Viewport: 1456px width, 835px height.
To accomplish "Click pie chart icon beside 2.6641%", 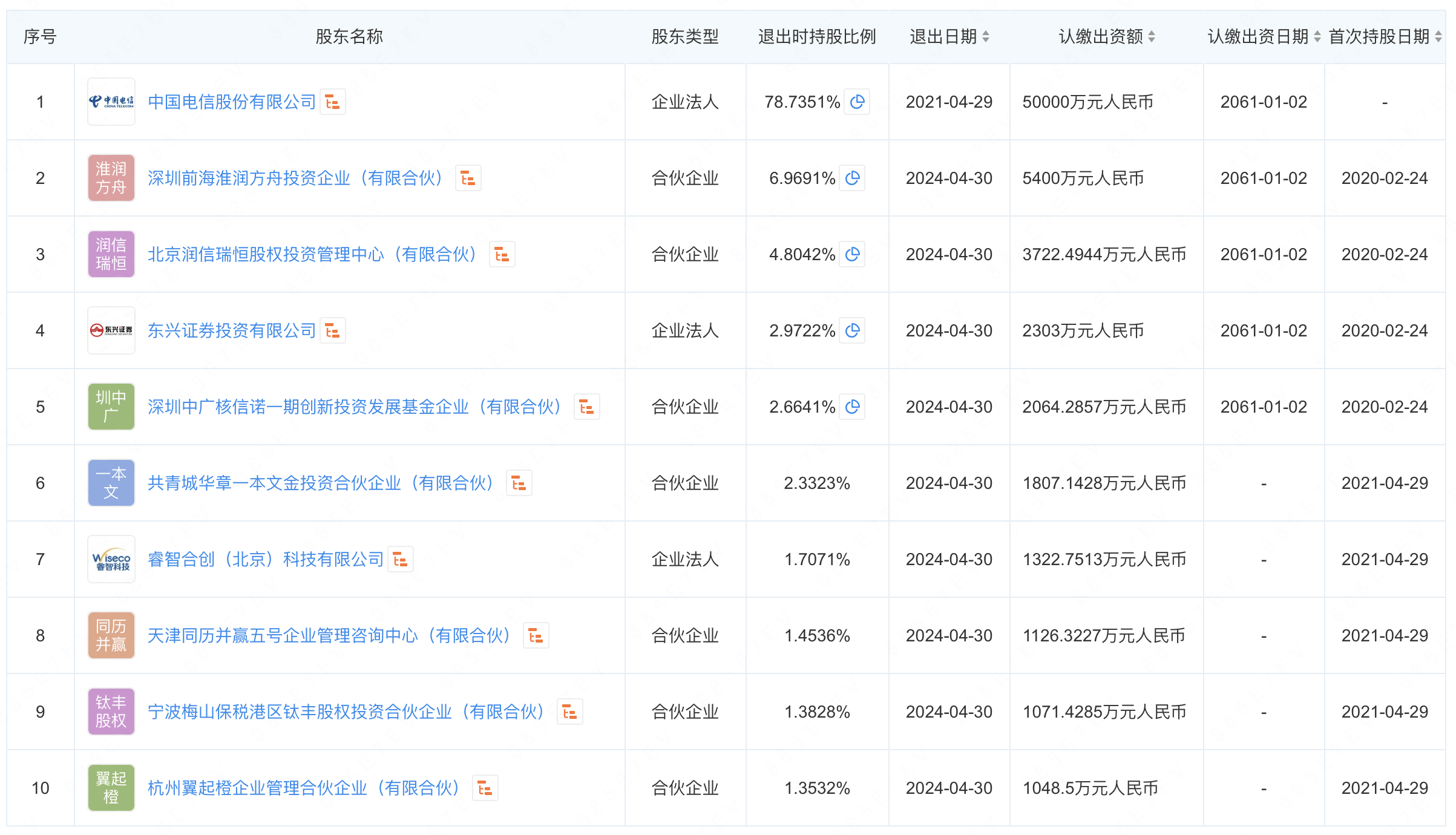I will pos(852,407).
